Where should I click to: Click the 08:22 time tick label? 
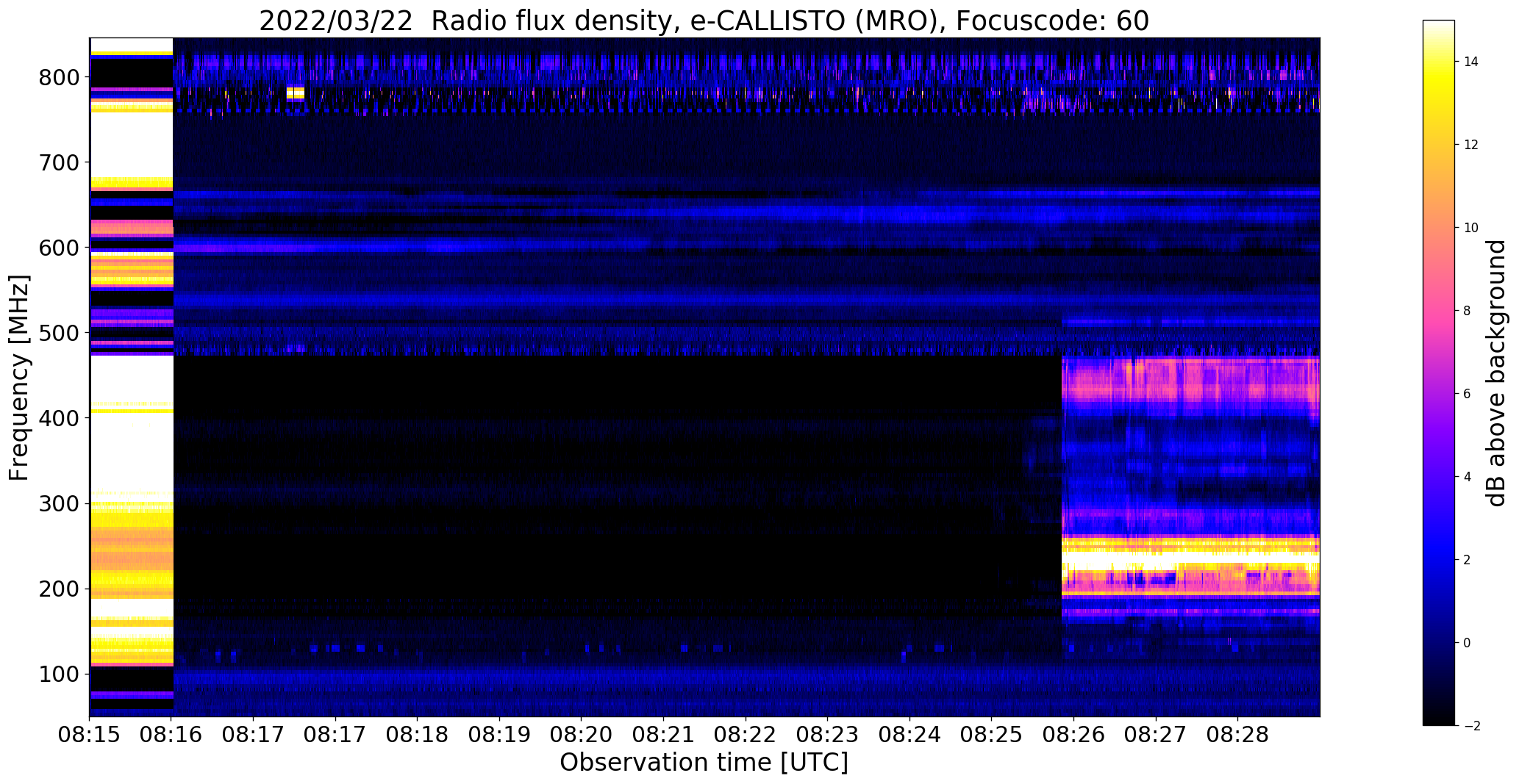pyautogui.click(x=746, y=736)
